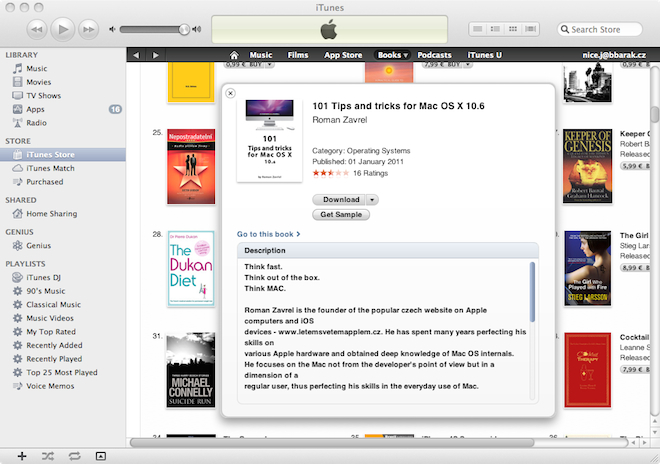Click the high volume speaker icon
660x464 pixels.
click(x=197, y=29)
